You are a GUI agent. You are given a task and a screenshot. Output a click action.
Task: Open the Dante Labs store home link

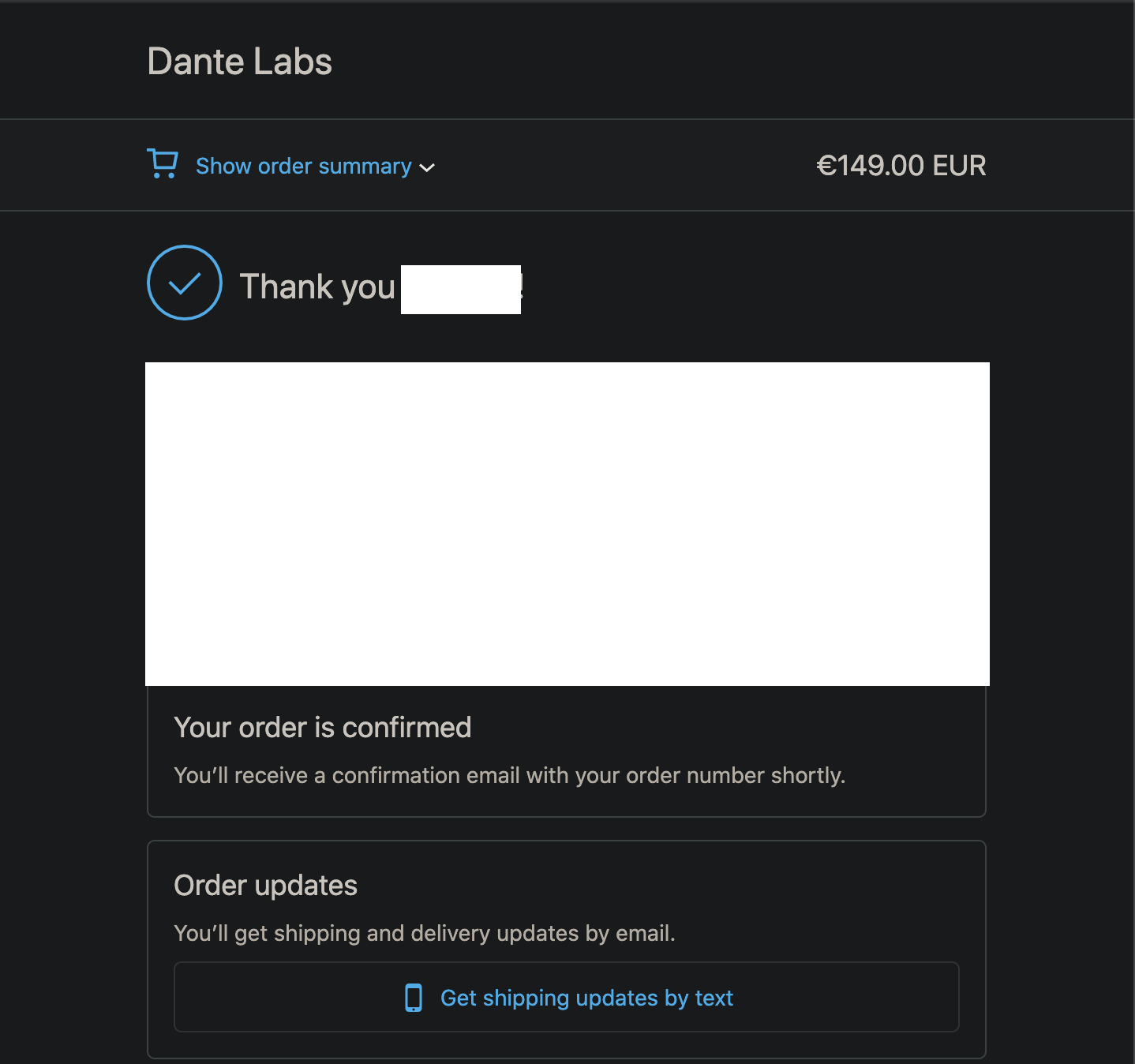(x=240, y=62)
